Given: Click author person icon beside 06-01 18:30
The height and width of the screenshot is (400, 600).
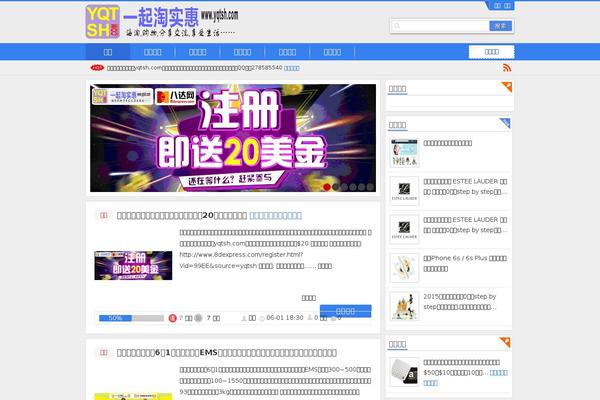Looking at the screenshot, I should (x=244, y=318).
